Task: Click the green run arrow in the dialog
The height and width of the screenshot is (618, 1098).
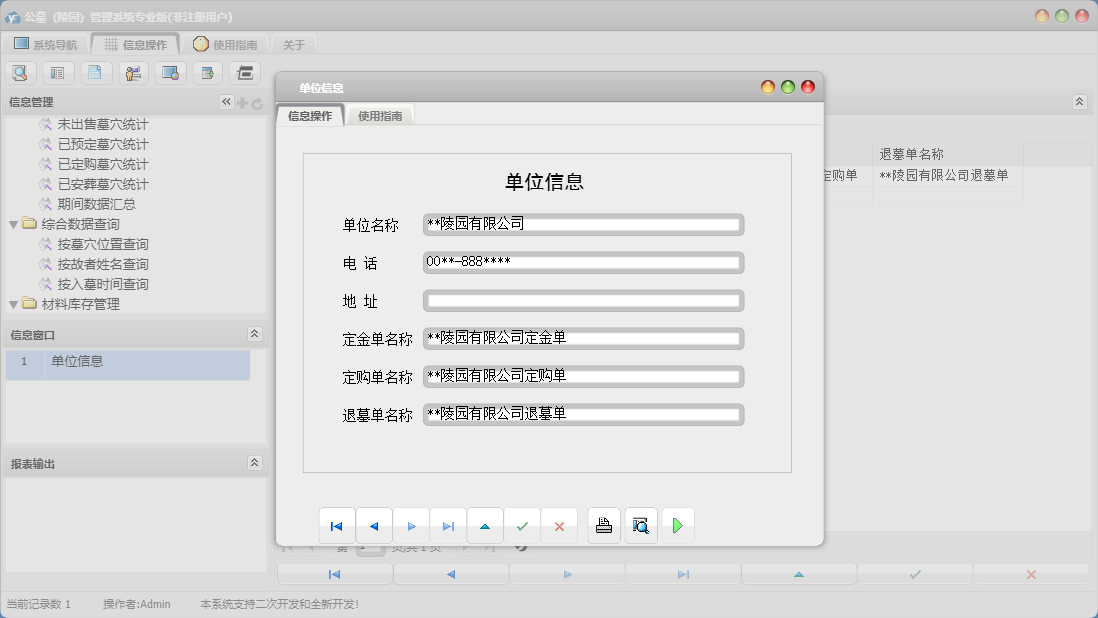Action: 678,525
